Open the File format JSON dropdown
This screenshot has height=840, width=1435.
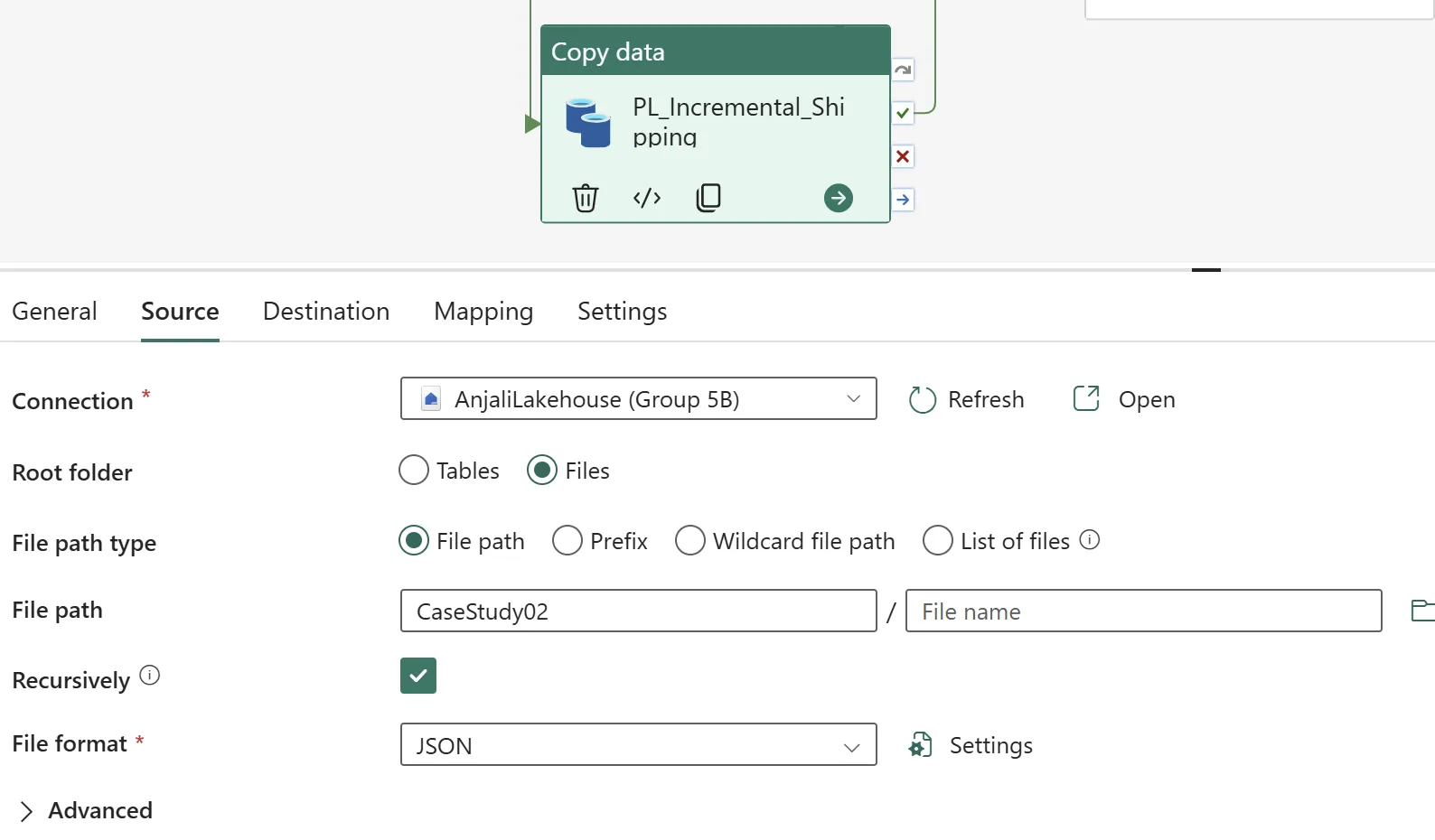[x=639, y=744]
